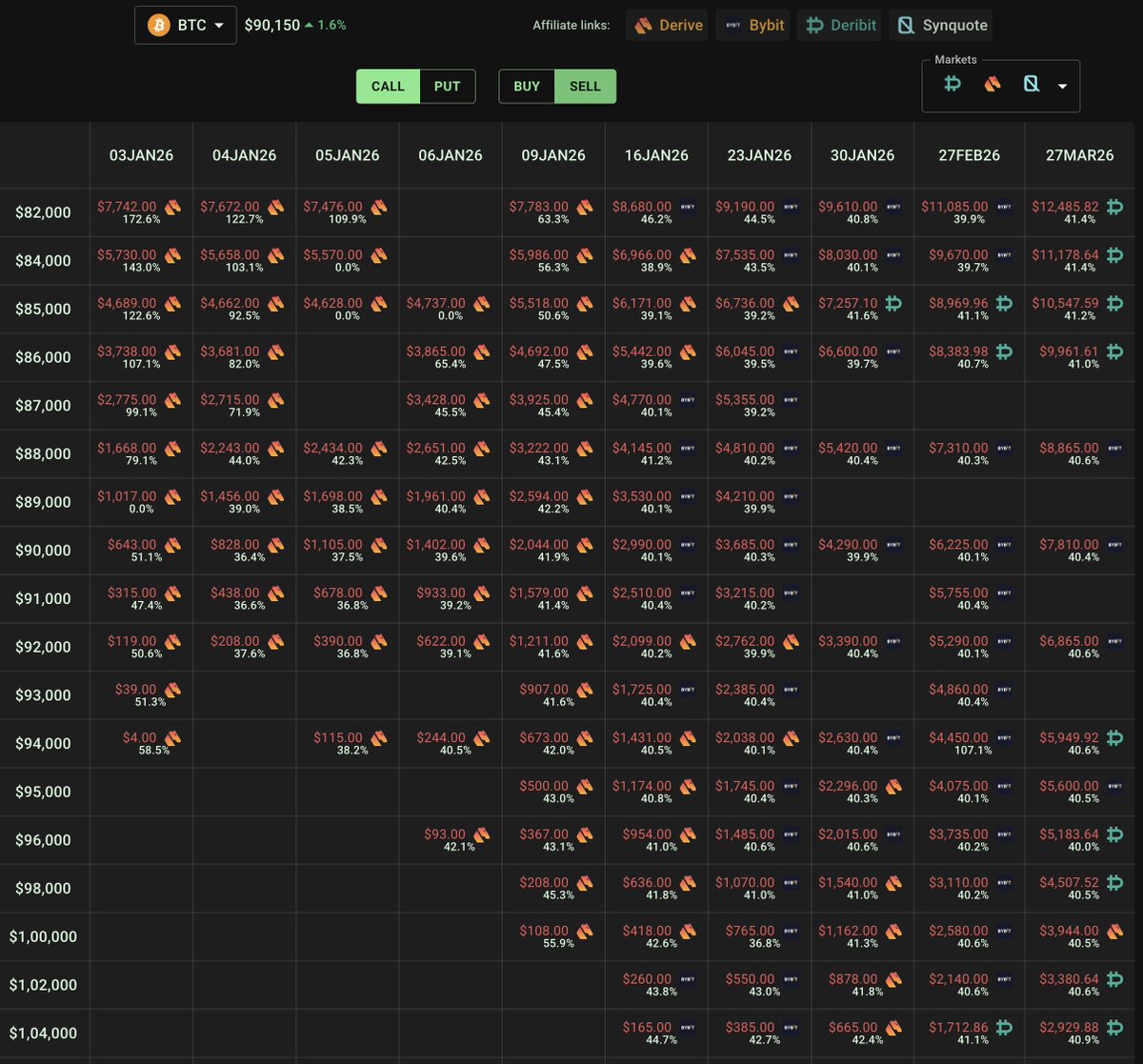The height and width of the screenshot is (1064, 1143).
Task: Click the Deribit icon in Markets selector
Action: click(952, 85)
